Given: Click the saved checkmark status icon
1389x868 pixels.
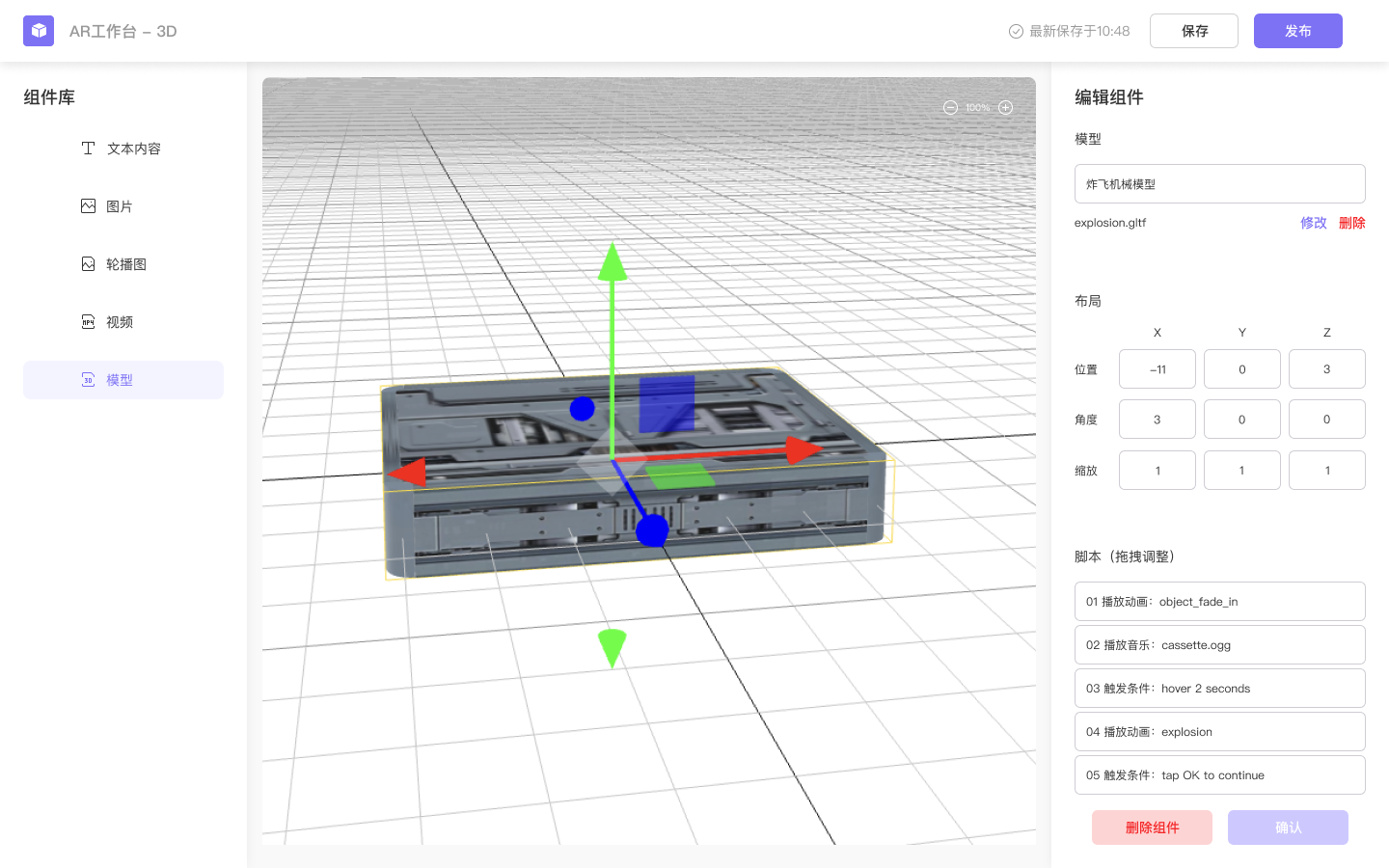Looking at the screenshot, I should [x=1016, y=31].
